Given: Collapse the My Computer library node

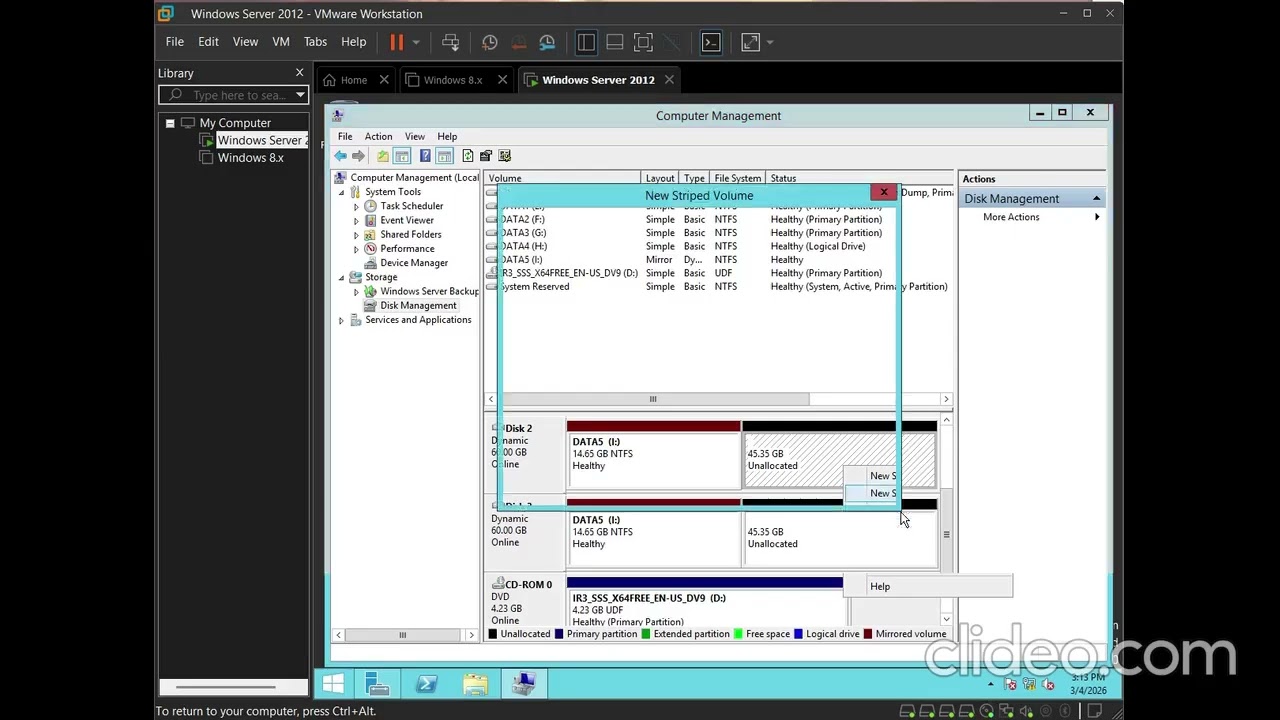Looking at the screenshot, I should [x=170, y=123].
